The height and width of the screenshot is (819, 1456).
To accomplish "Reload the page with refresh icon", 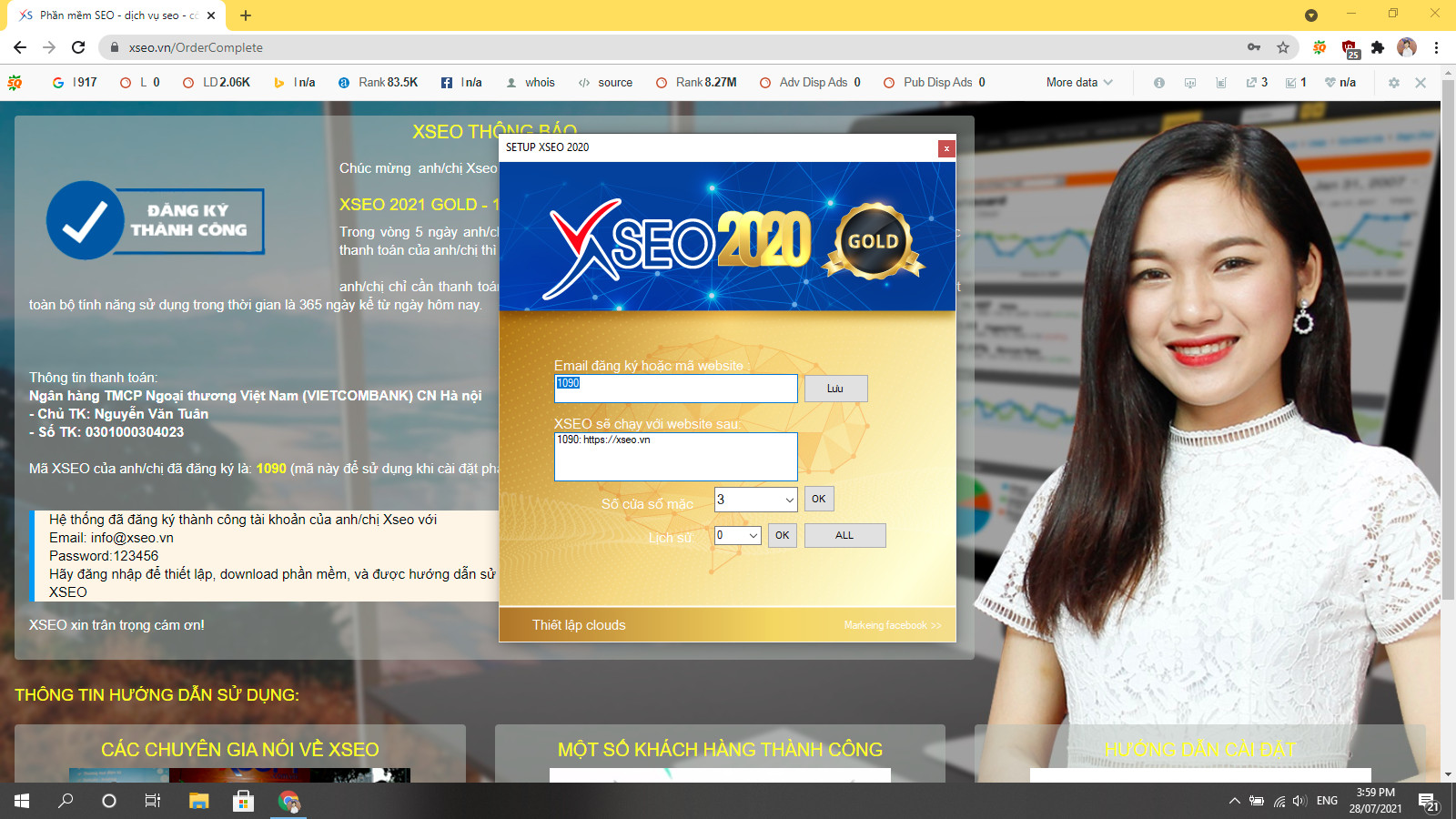I will 78,47.
